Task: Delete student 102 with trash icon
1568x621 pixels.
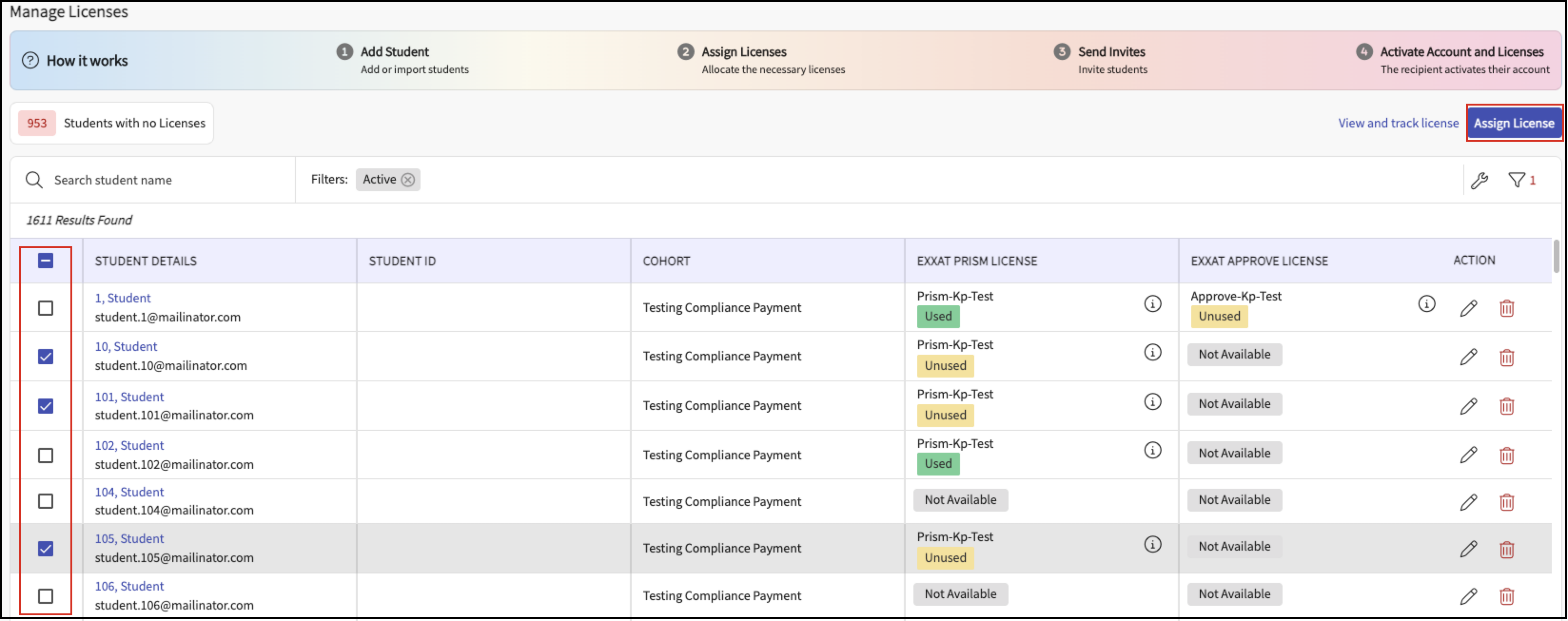Action: tap(1507, 456)
